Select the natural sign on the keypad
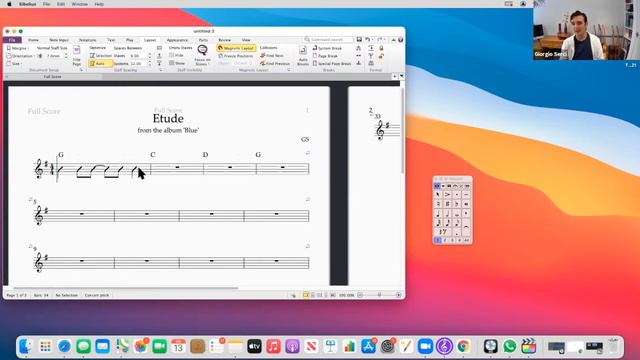 point(438,204)
